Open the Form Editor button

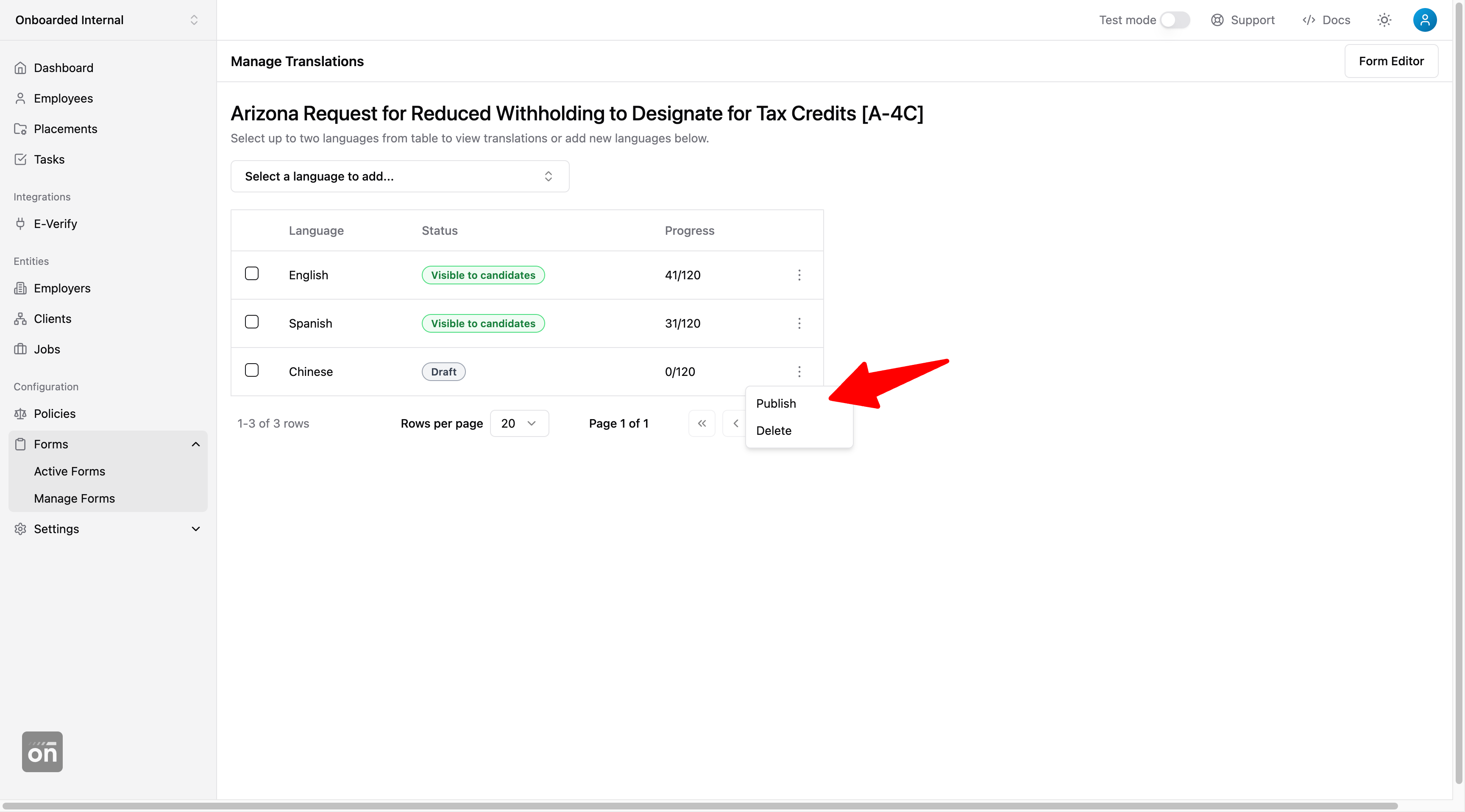click(x=1391, y=61)
